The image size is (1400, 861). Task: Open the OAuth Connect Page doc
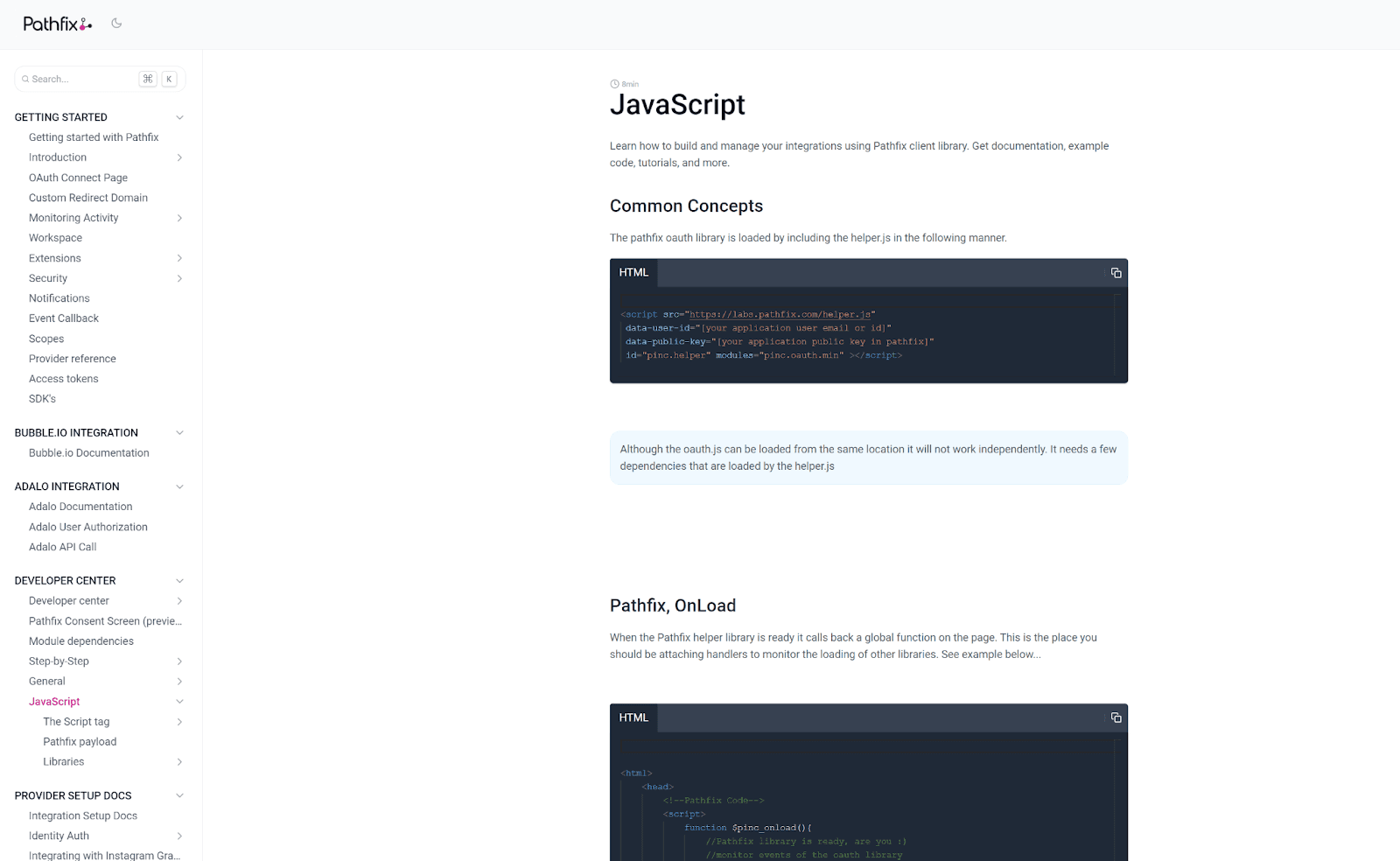pyautogui.click(x=78, y=178)
